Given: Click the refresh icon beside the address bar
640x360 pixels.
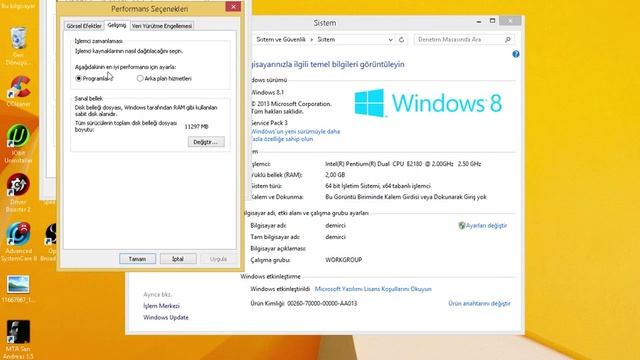Looking at the screenshot, I should [x=402, y=40].
